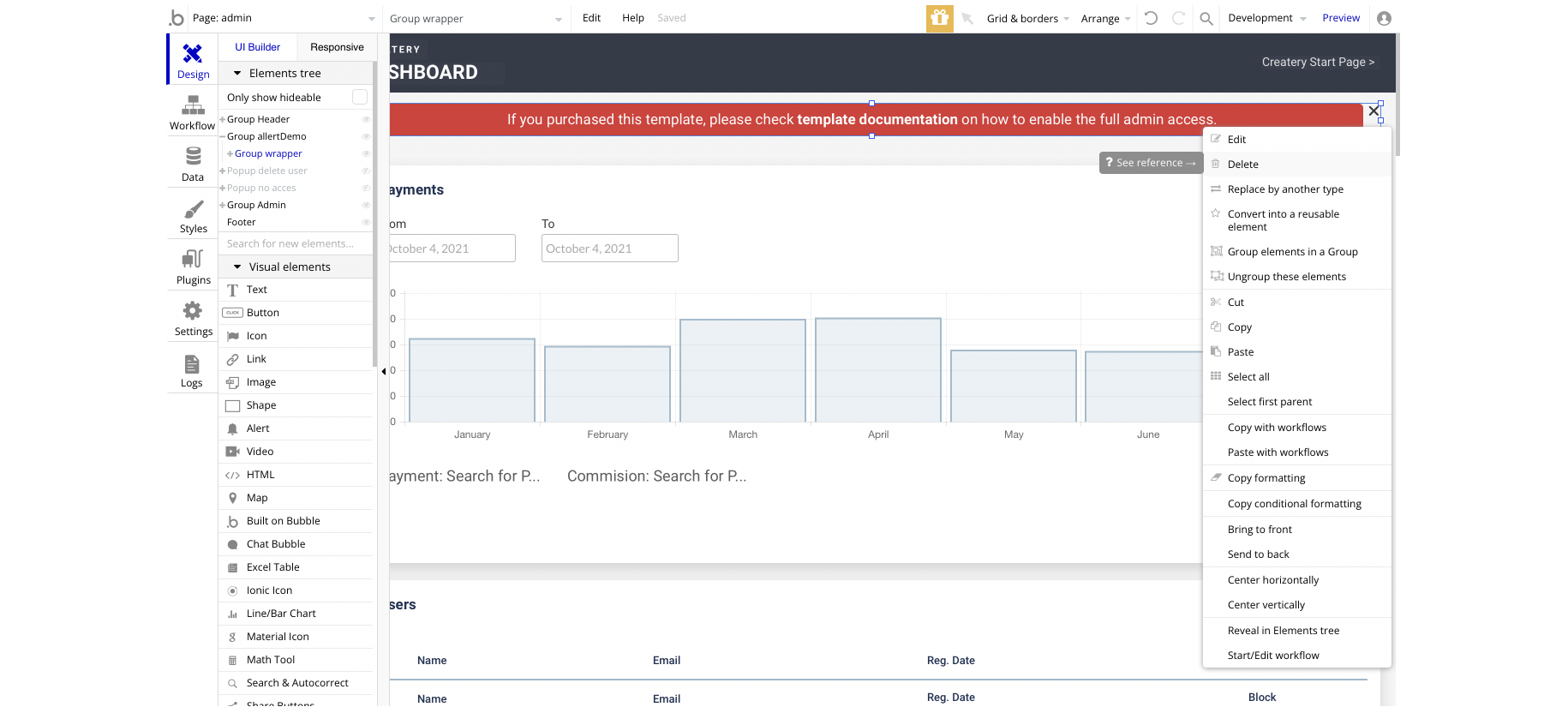Choose Delete from the context menu
This screenshot has width=1568, height=713.
click(x=1242, y=165)
